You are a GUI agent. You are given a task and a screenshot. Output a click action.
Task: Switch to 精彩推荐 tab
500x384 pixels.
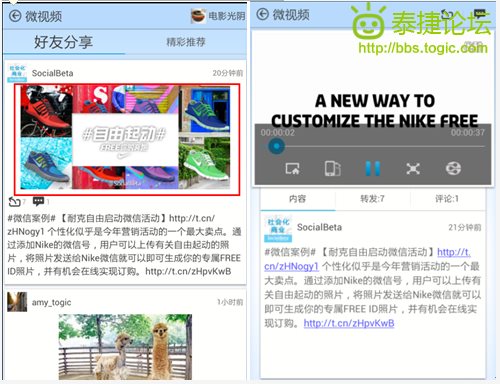(x=186, y=42)
